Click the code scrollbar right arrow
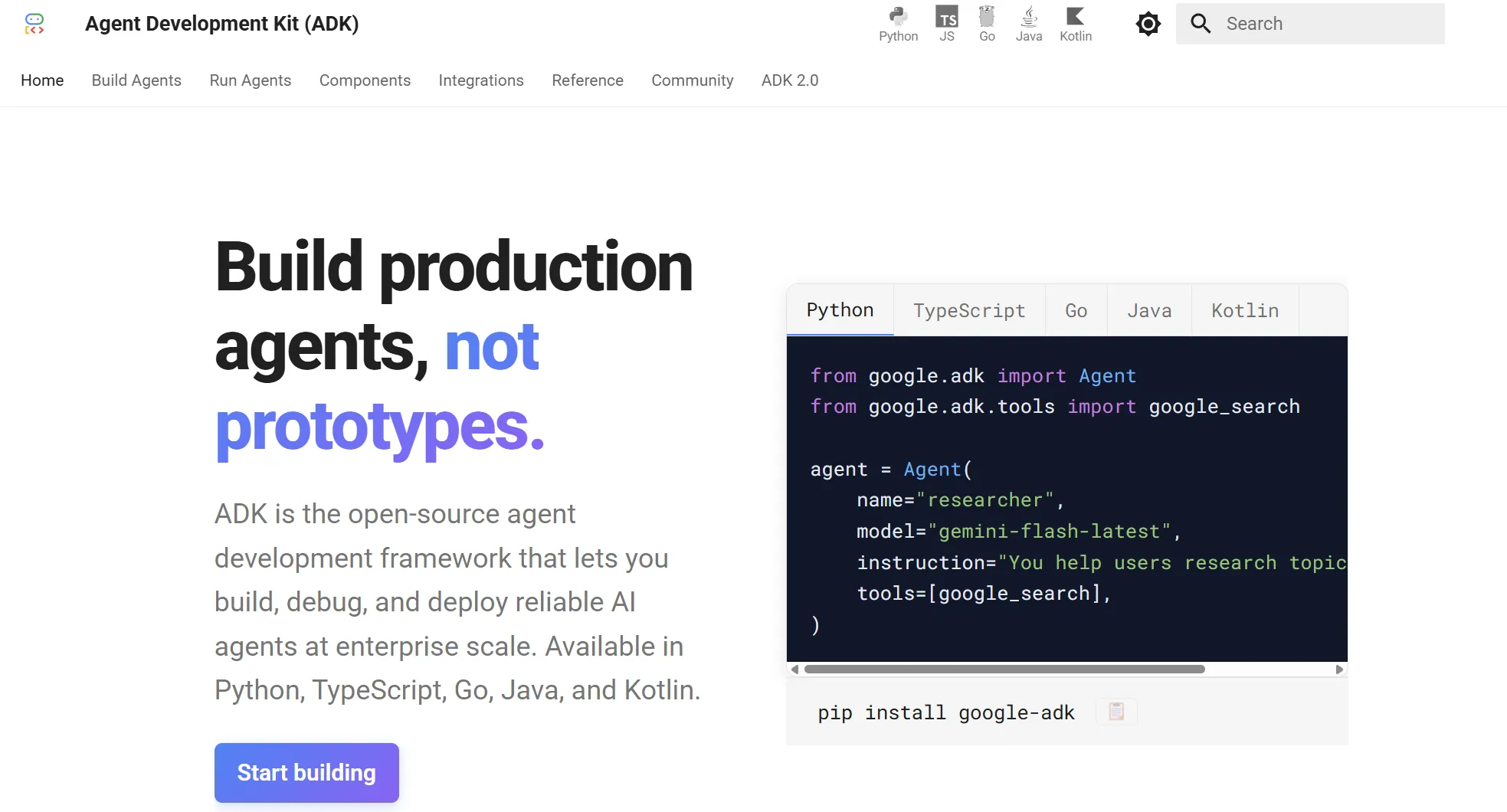Screen dimensions: 1507x812 (x=1339, y=670)
